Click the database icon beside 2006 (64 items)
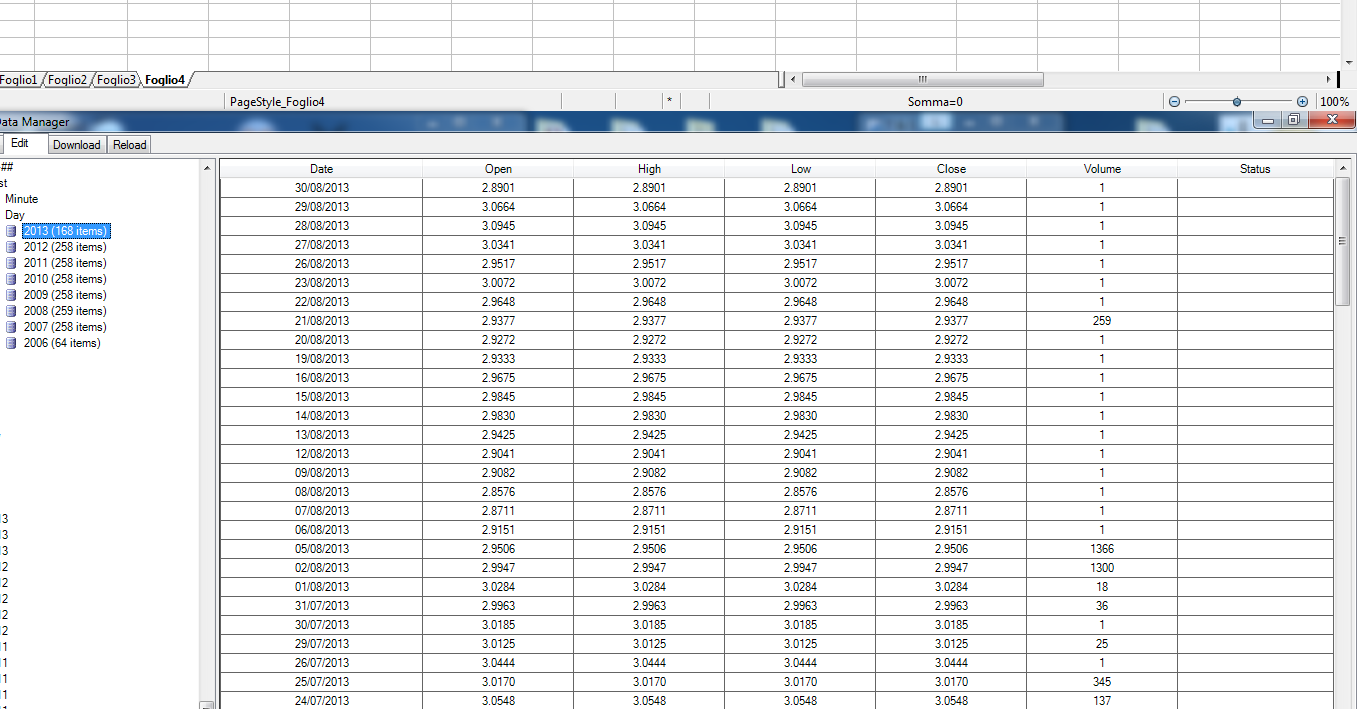Image resolution: width=1357 pixels, height=709 pixels. (12, 343)
